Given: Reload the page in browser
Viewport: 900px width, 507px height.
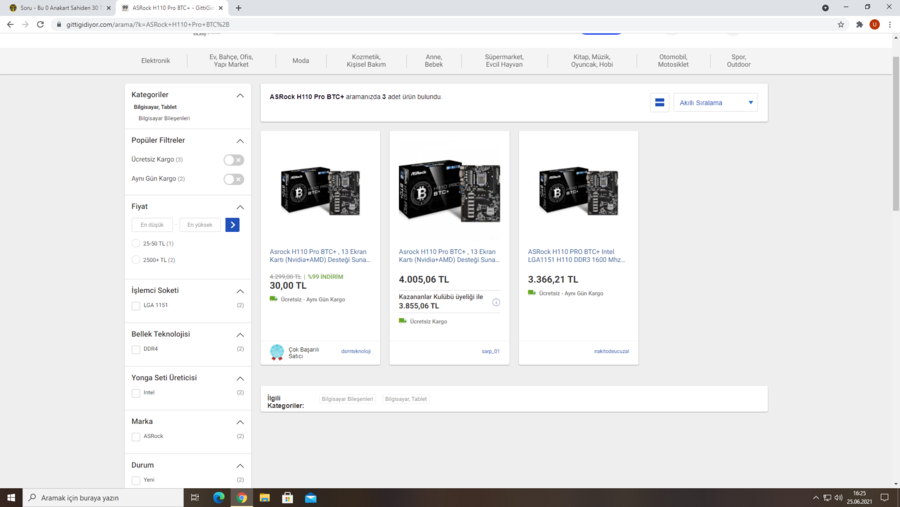Looking at the screenshot, I should [x=40, y=24].
